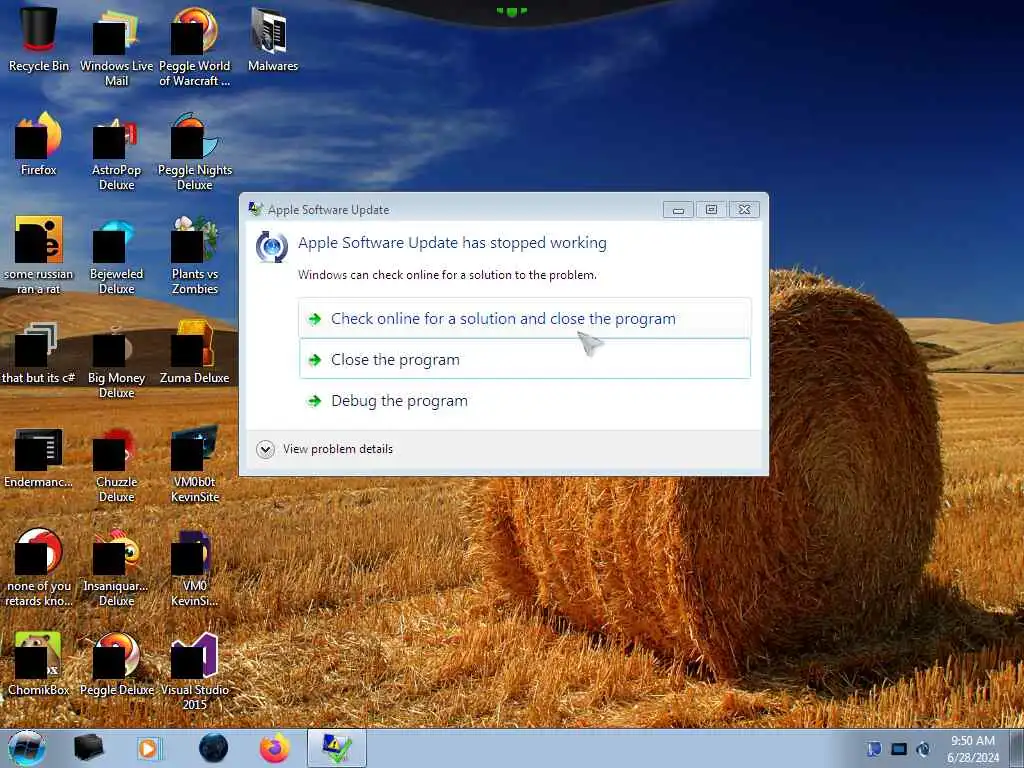
Task: Open the Windows Start orb
Action: coord(27,748)
